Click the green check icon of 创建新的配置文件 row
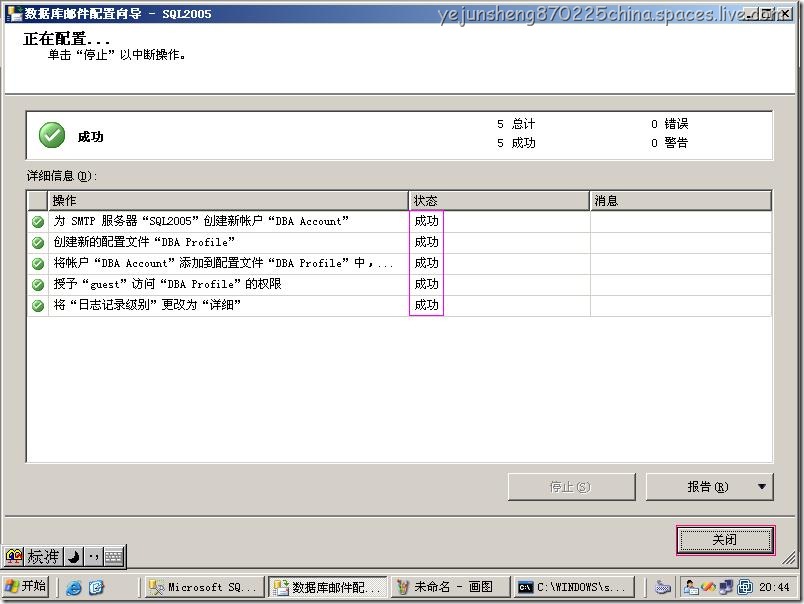The width and height of the screenshot is (804, 604). 38,243
